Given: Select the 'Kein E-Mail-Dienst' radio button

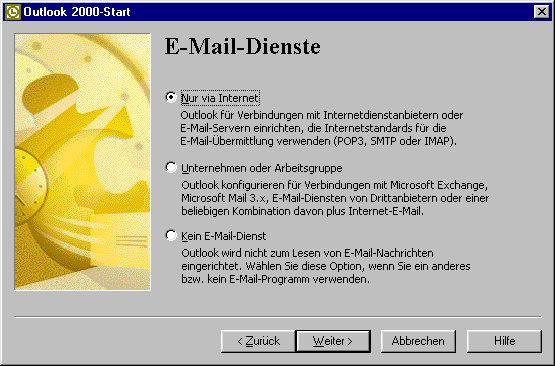Looking at the screenshot, I should [171, 235].
